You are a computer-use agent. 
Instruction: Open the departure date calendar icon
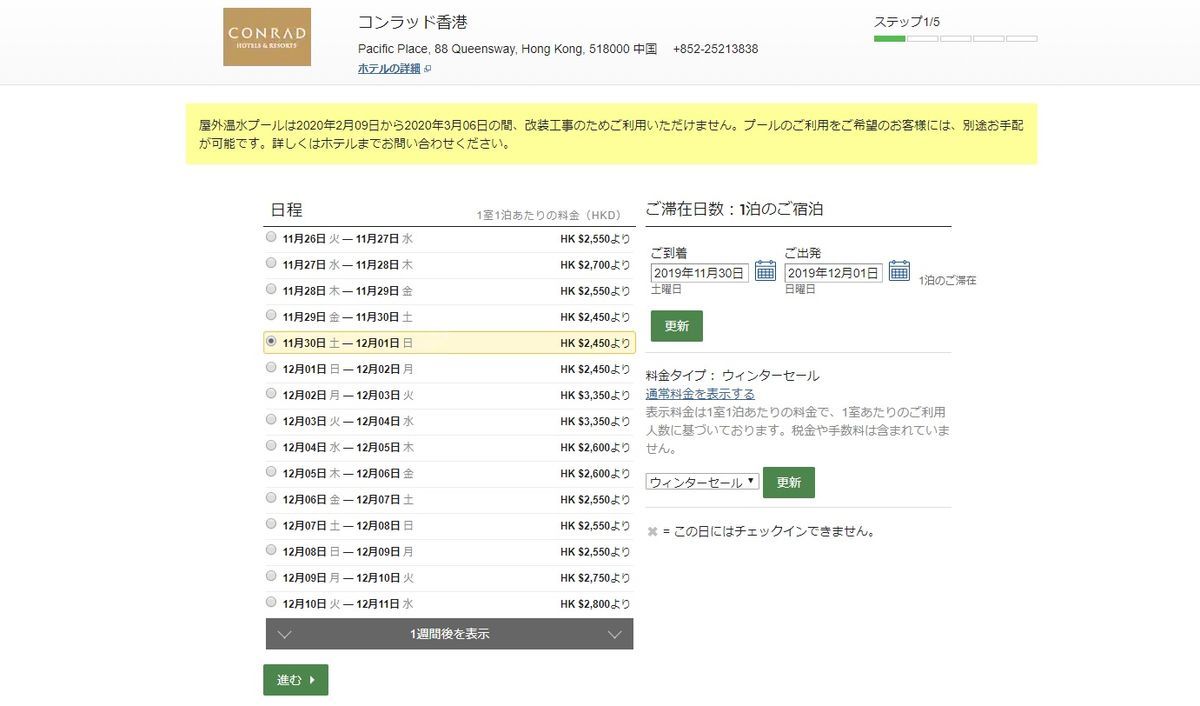click(899, 270)
